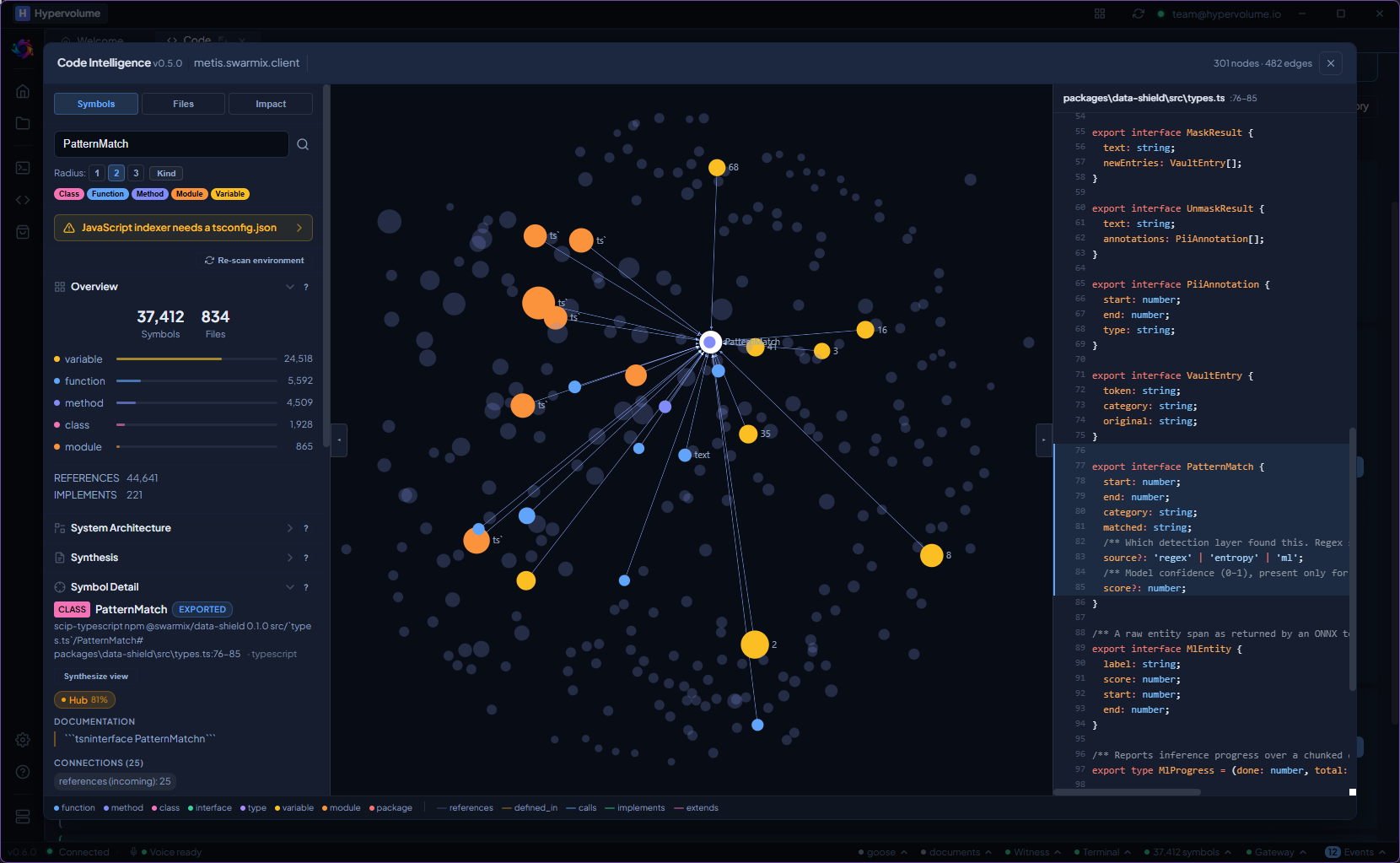
Task: Open the settings gear in the sidebar
Action: pyautogui.click(x=23, y=740)
